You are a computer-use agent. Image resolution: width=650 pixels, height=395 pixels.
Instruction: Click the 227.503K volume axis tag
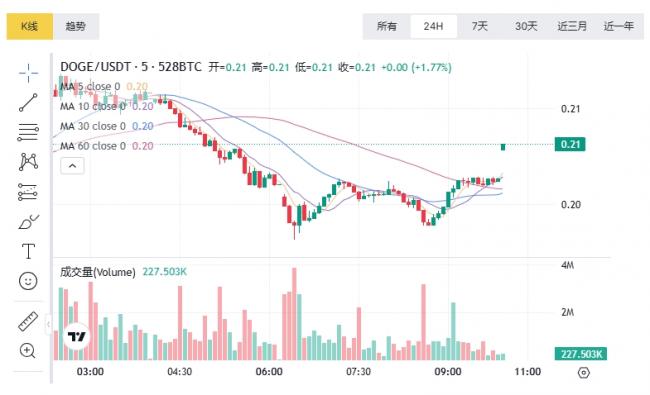[581, 354]
